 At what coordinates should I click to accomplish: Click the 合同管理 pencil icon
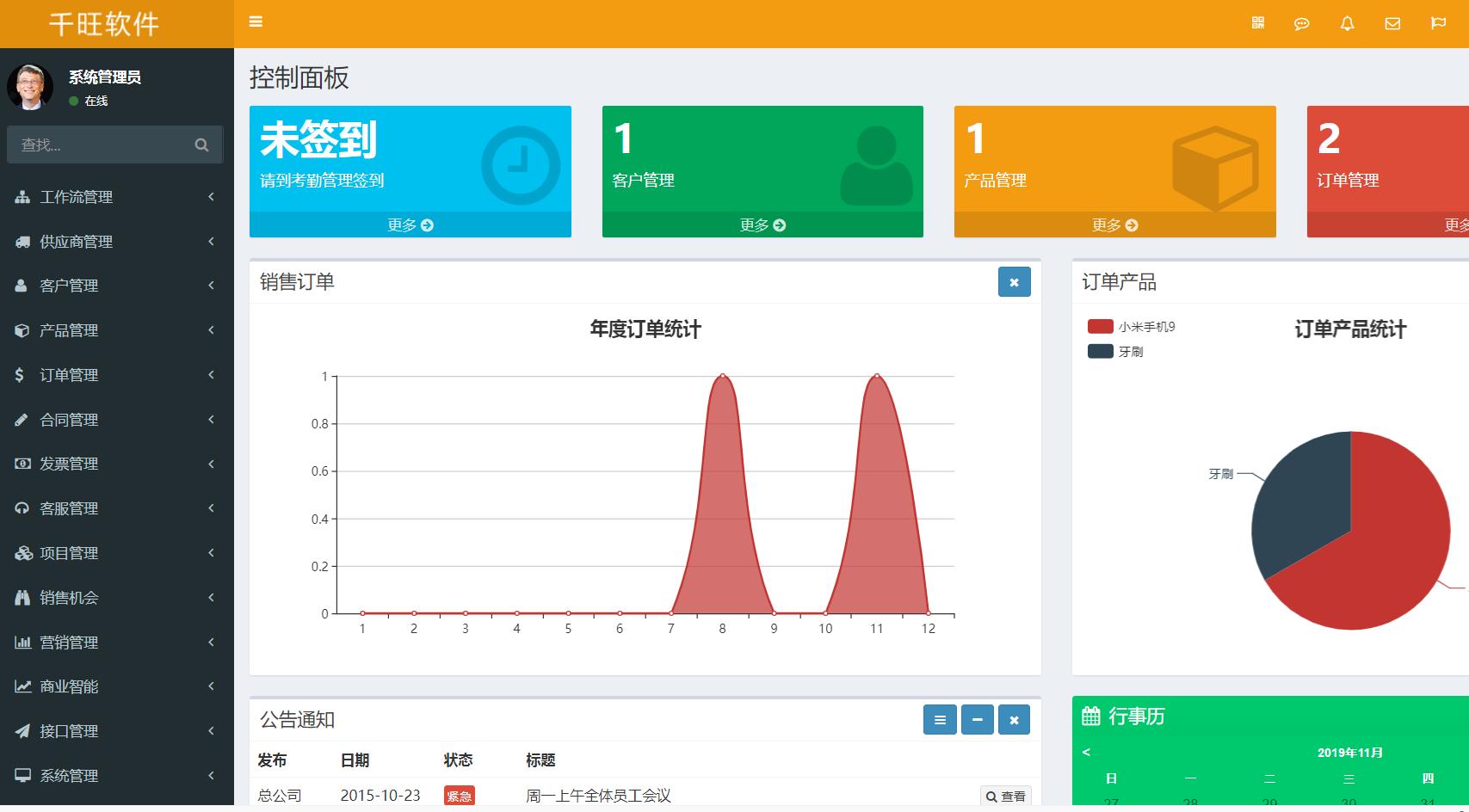click(22, 420)
